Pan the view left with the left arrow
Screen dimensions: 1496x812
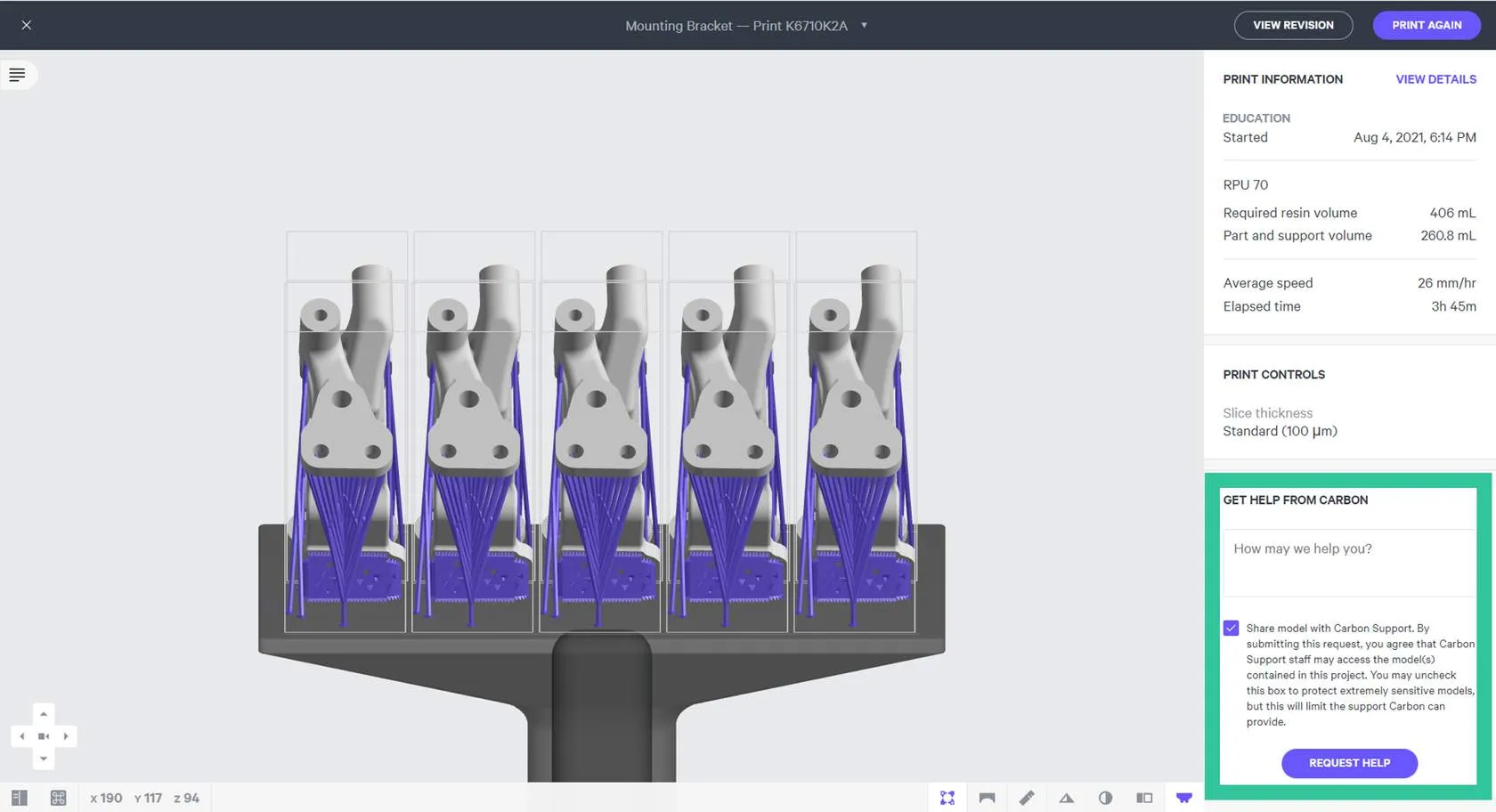pos(21,736)
